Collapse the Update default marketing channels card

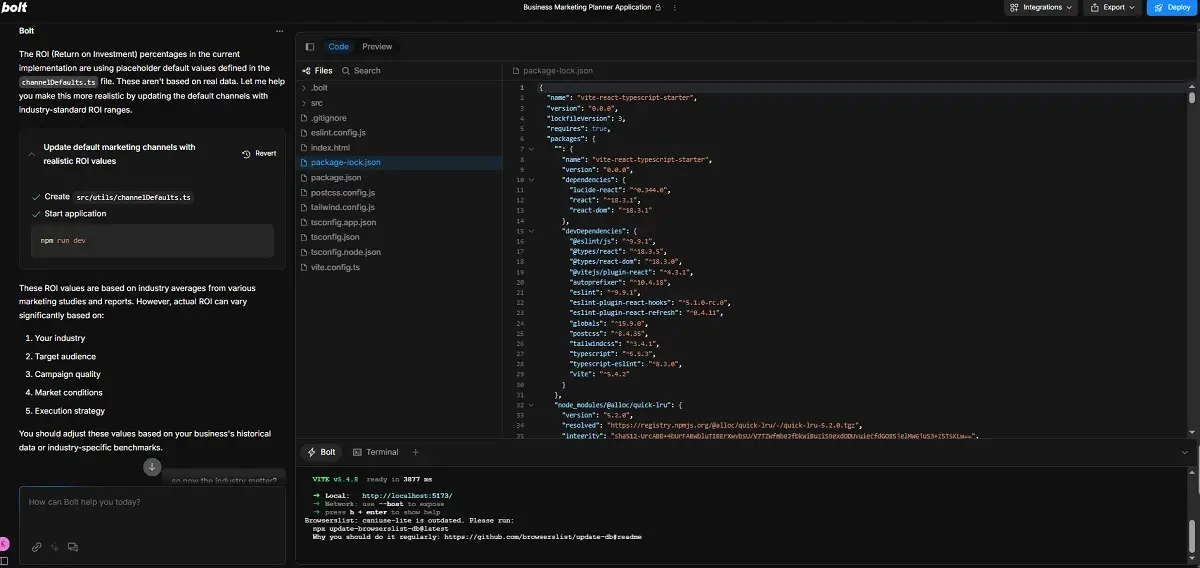(x=32, y=154)
